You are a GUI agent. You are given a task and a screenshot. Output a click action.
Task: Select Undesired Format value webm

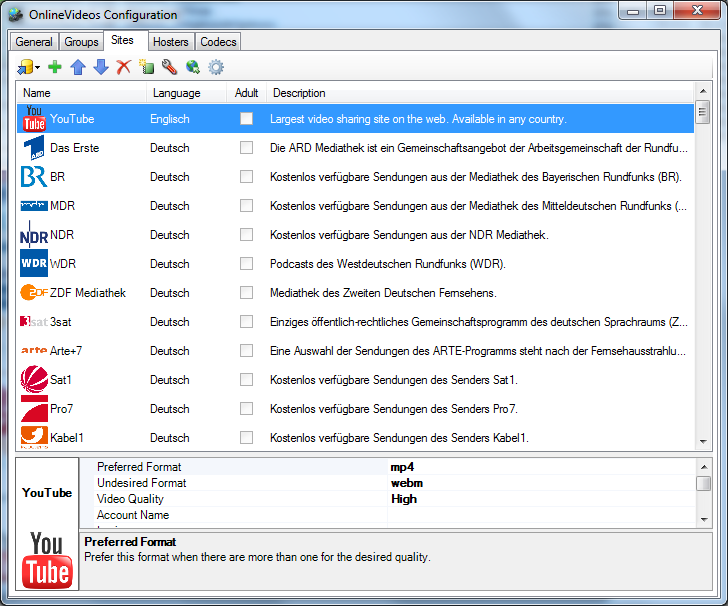coord(542,483)
